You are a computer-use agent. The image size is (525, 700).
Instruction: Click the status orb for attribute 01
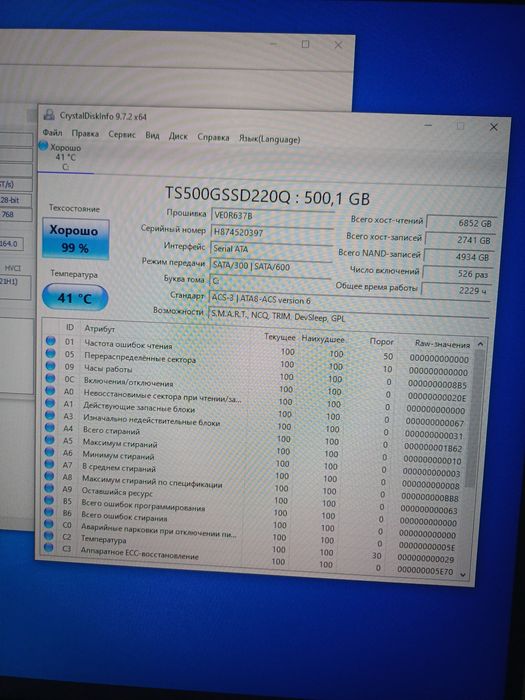[50, 341]
